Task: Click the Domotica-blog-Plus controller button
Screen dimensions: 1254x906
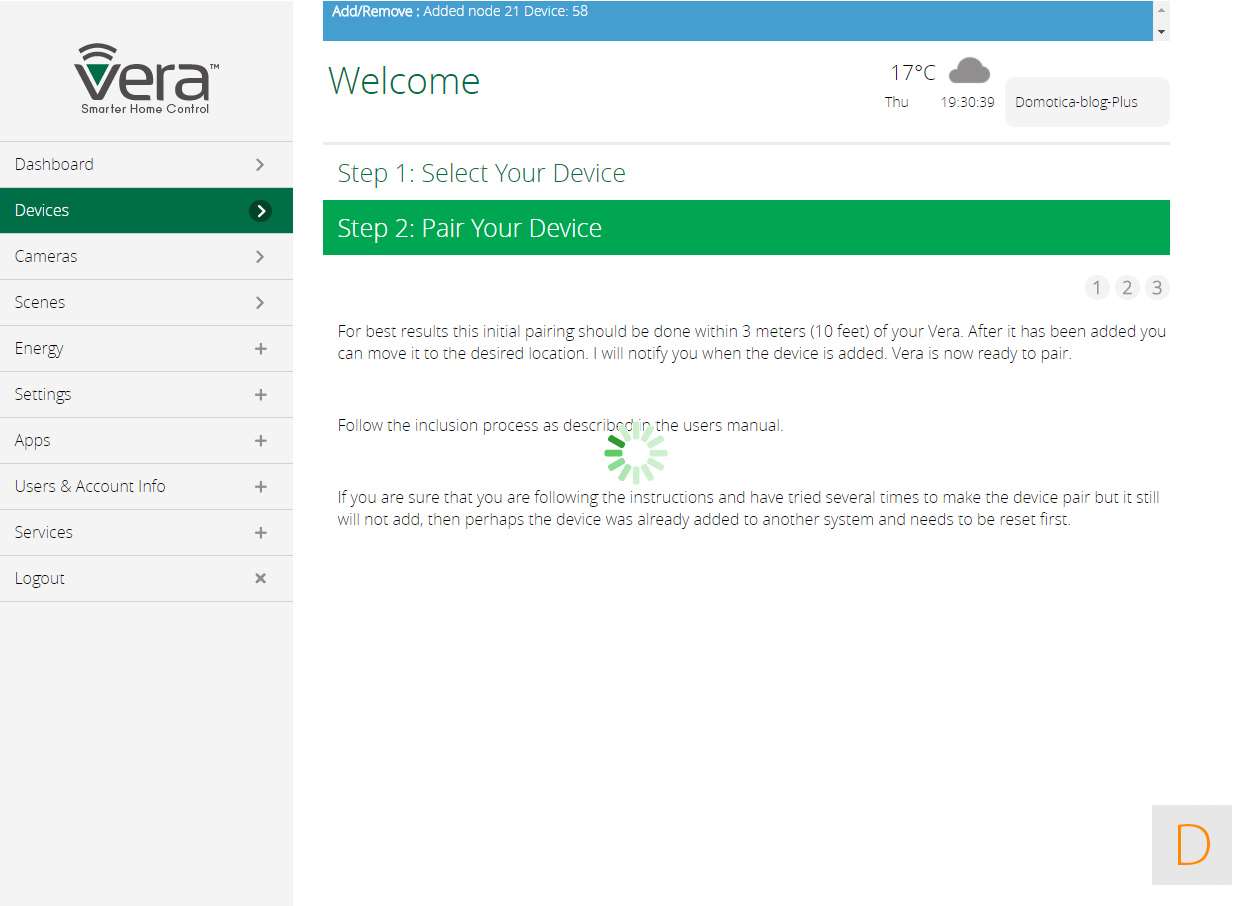Action: (1086, 102)
